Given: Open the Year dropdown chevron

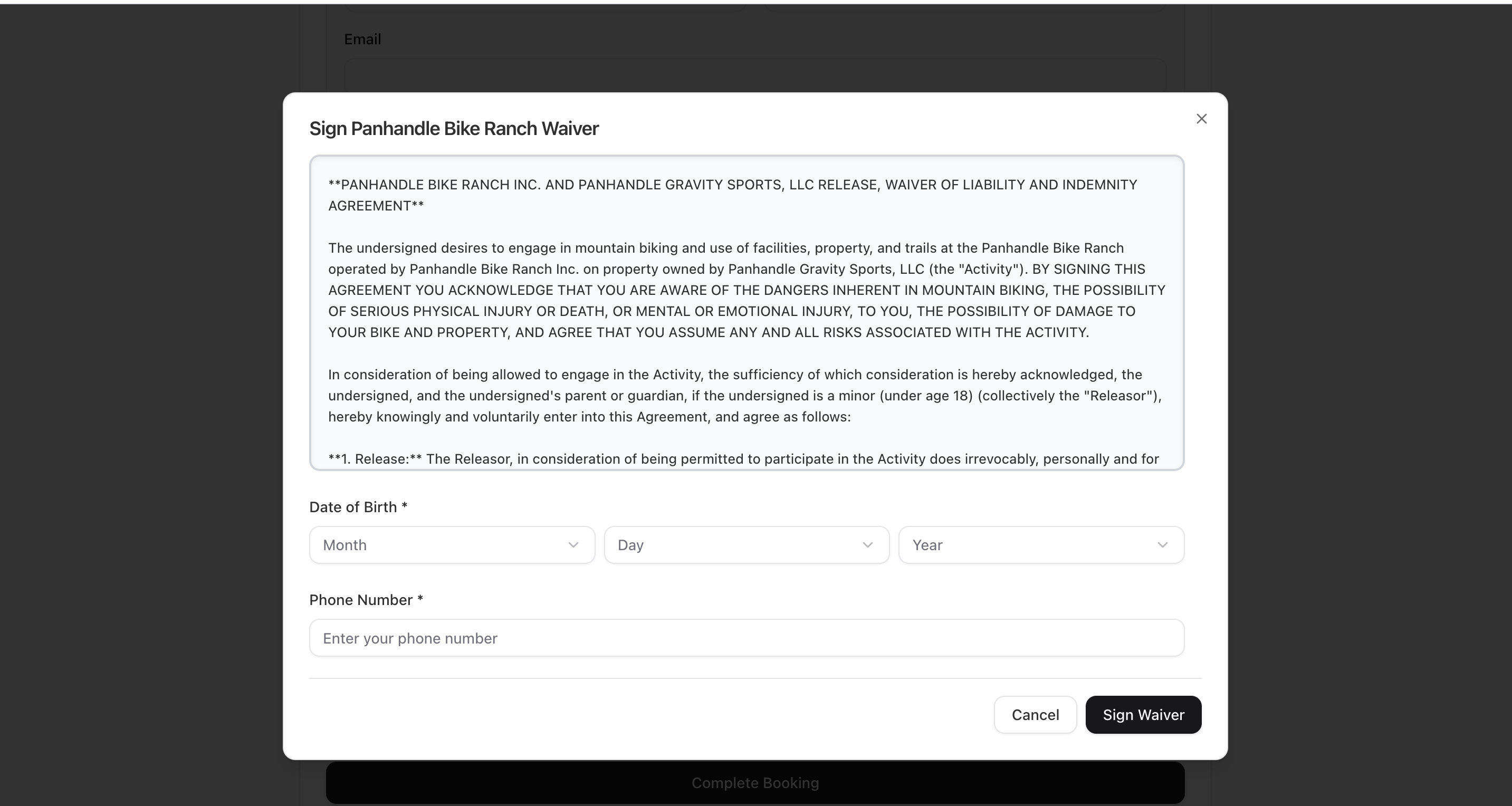Looking at the screenshot, I should click(x=1163, y=545).
